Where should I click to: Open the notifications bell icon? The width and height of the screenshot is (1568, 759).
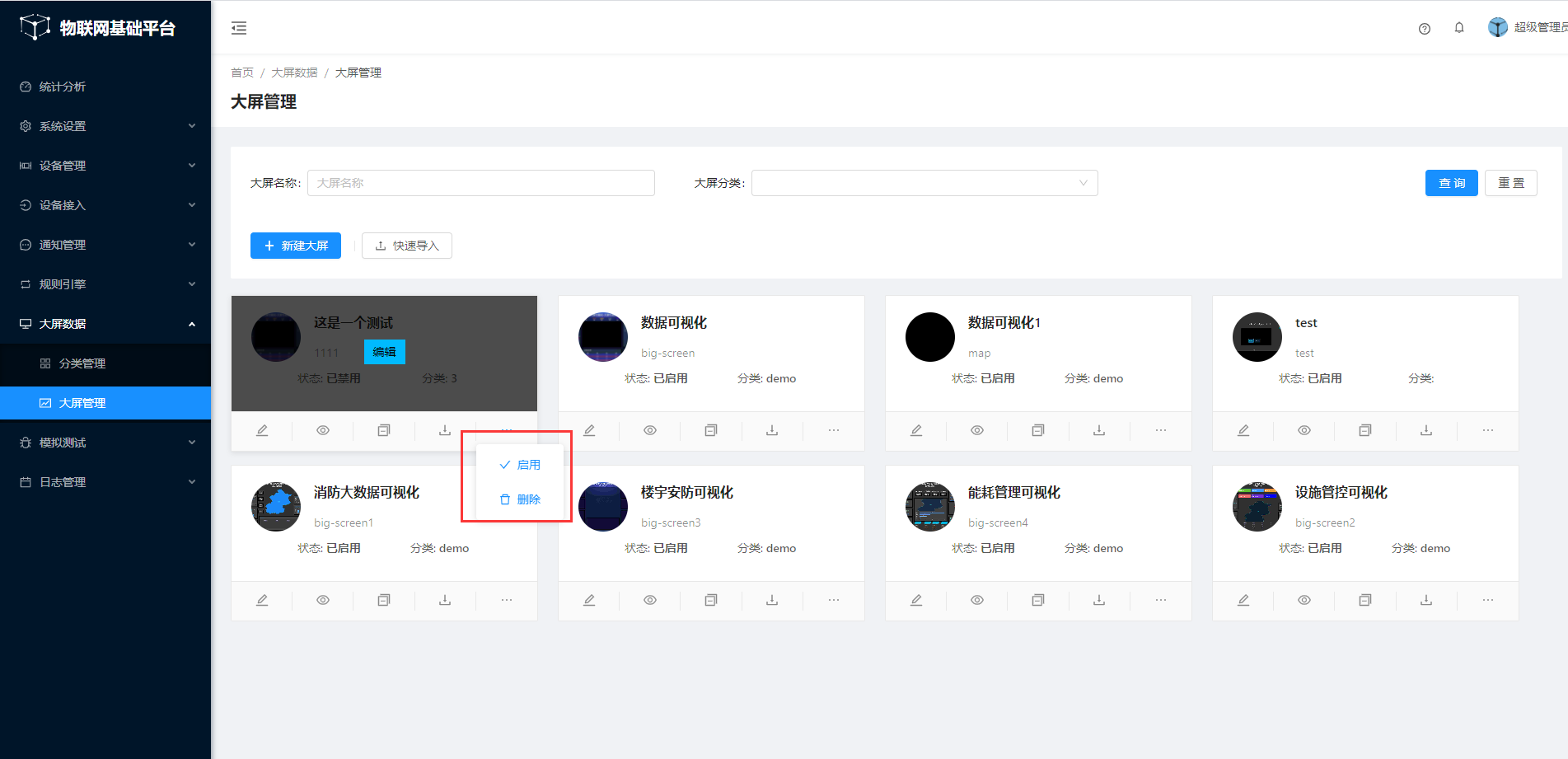(x=1458, y=28)
